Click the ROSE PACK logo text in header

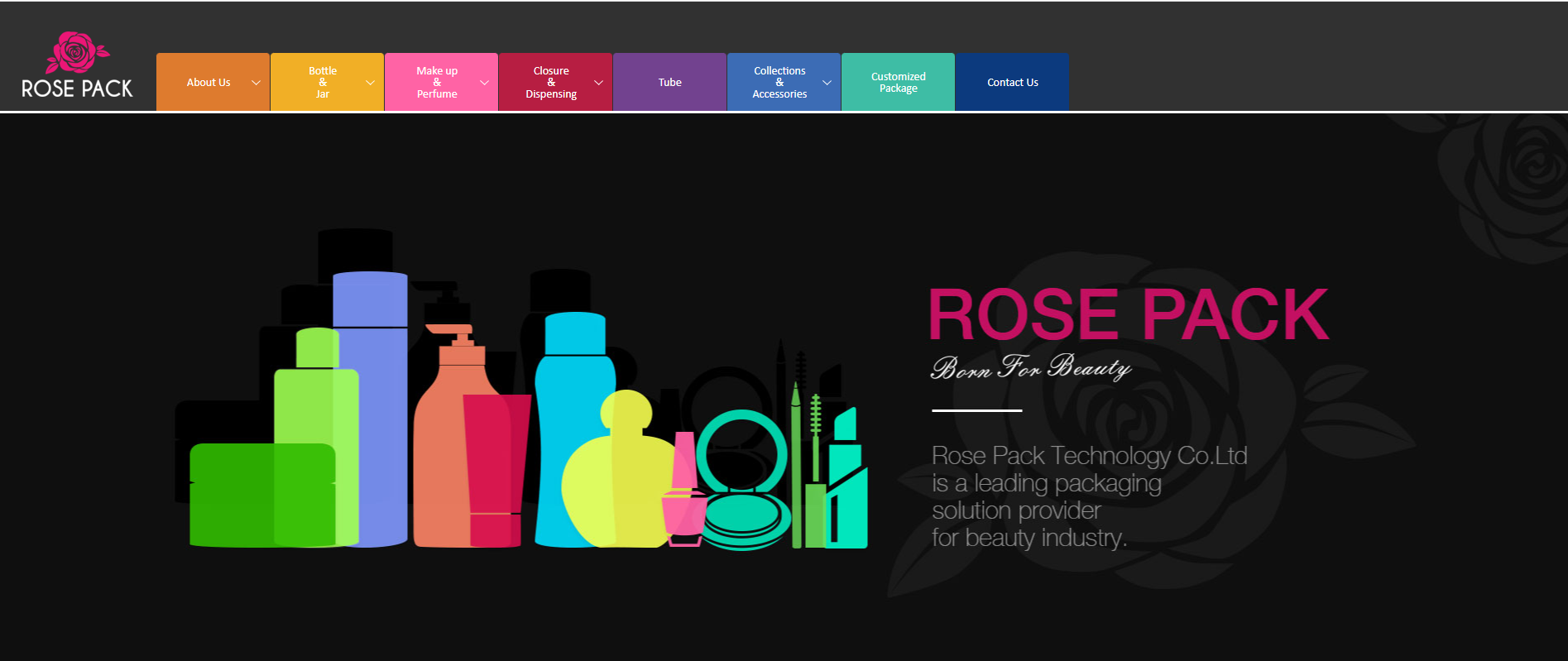click(x=77, y=89)
